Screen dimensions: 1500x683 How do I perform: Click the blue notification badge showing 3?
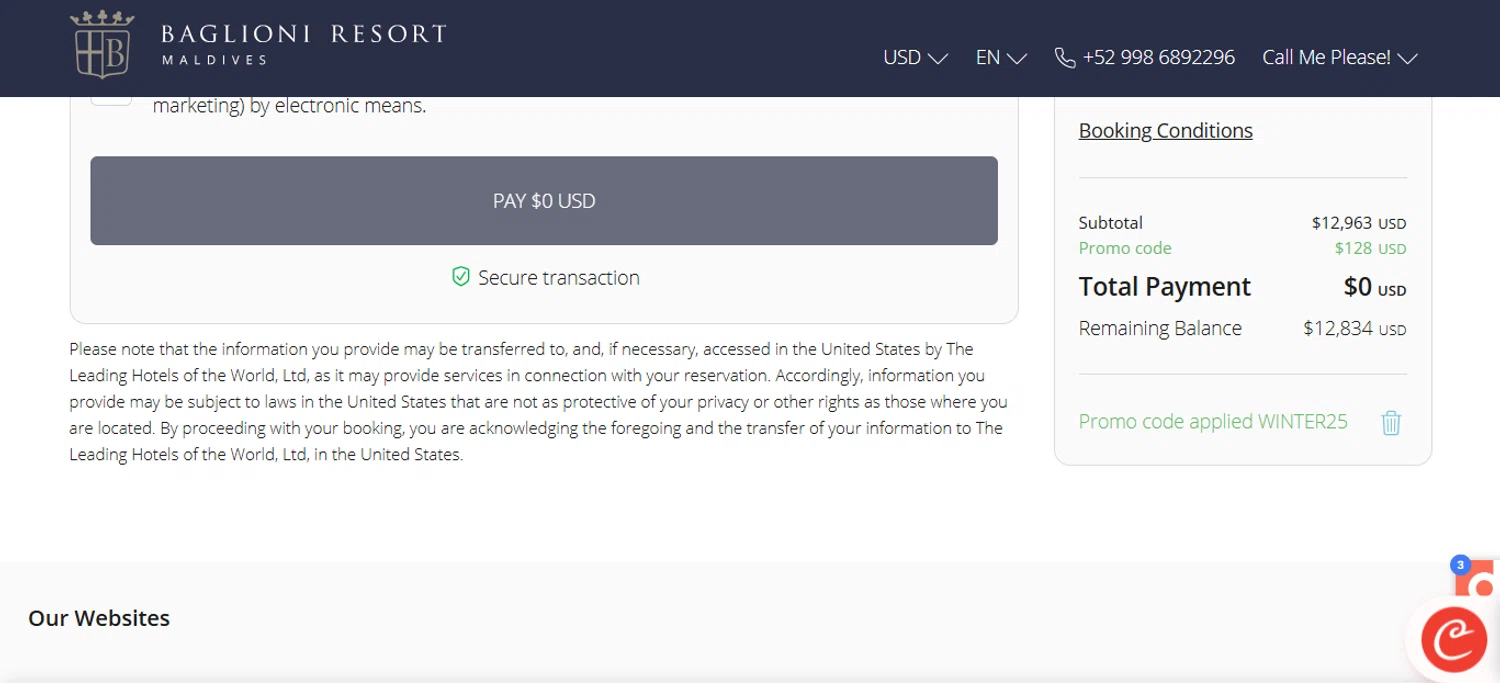1461,565
